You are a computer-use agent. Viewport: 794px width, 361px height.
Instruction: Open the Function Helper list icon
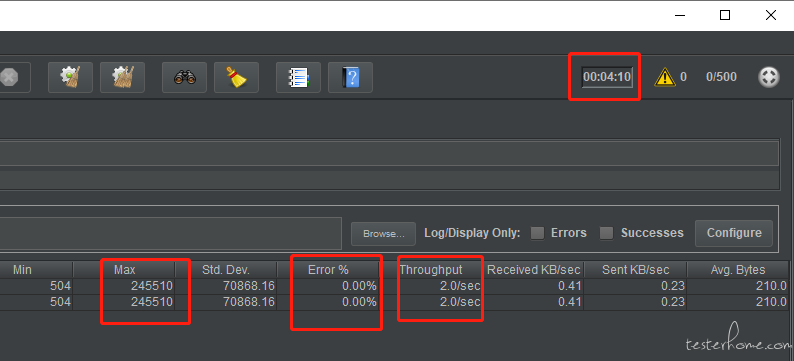pyautogui.click(x=298, y=77)
